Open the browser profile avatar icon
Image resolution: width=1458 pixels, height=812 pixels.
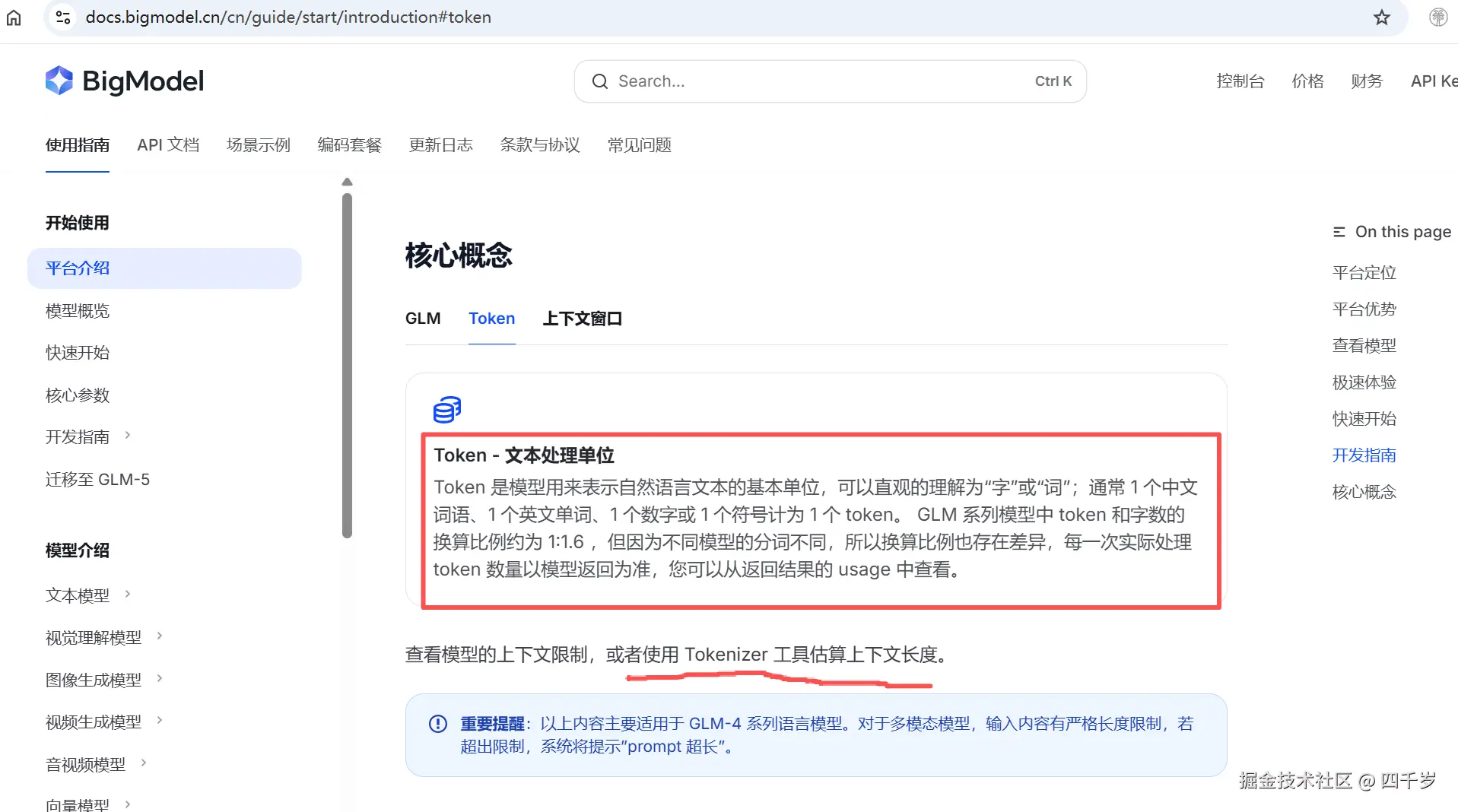(1437, 17)
